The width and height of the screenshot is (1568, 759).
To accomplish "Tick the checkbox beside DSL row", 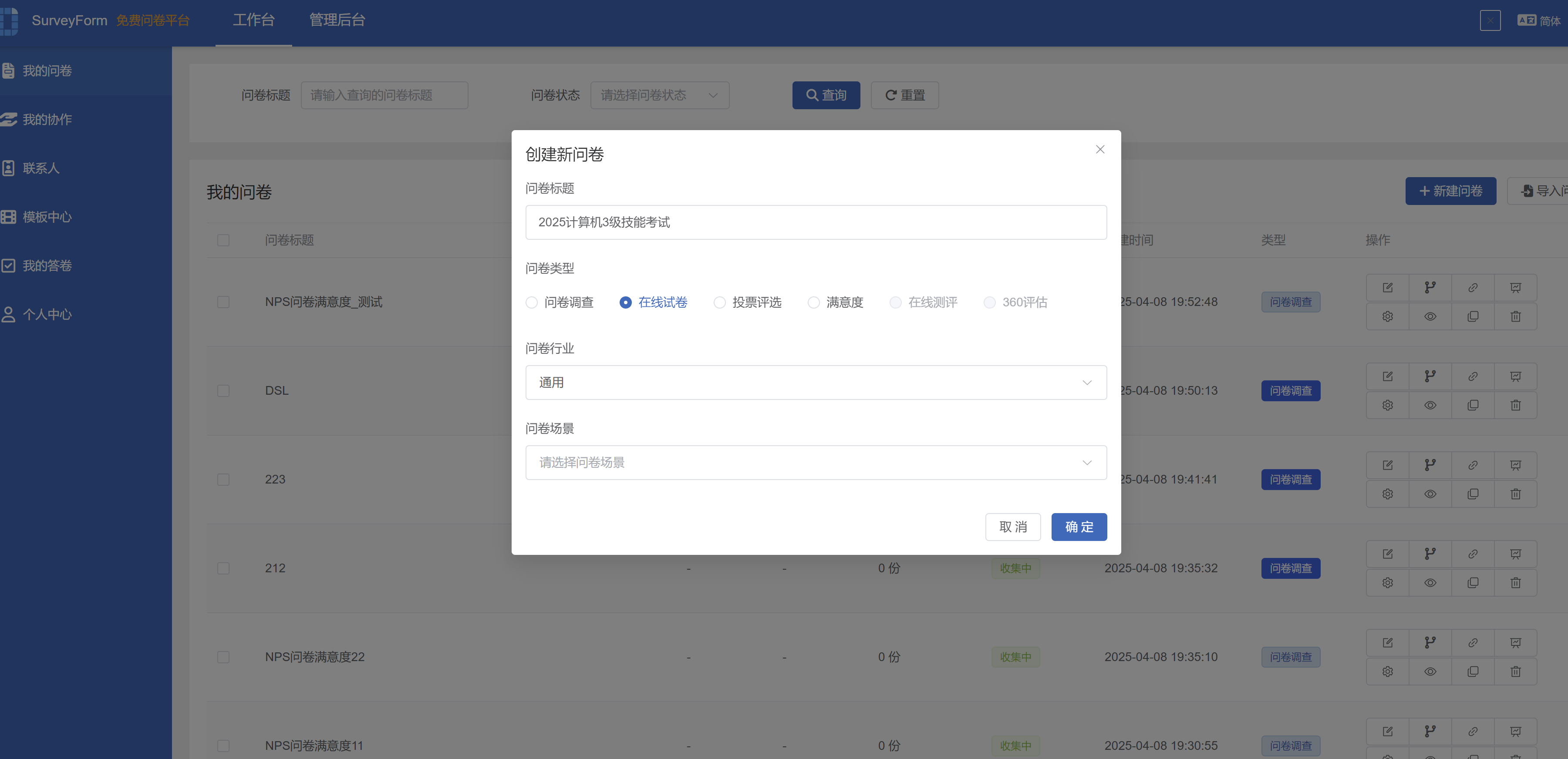I will (x=223, y=390).
